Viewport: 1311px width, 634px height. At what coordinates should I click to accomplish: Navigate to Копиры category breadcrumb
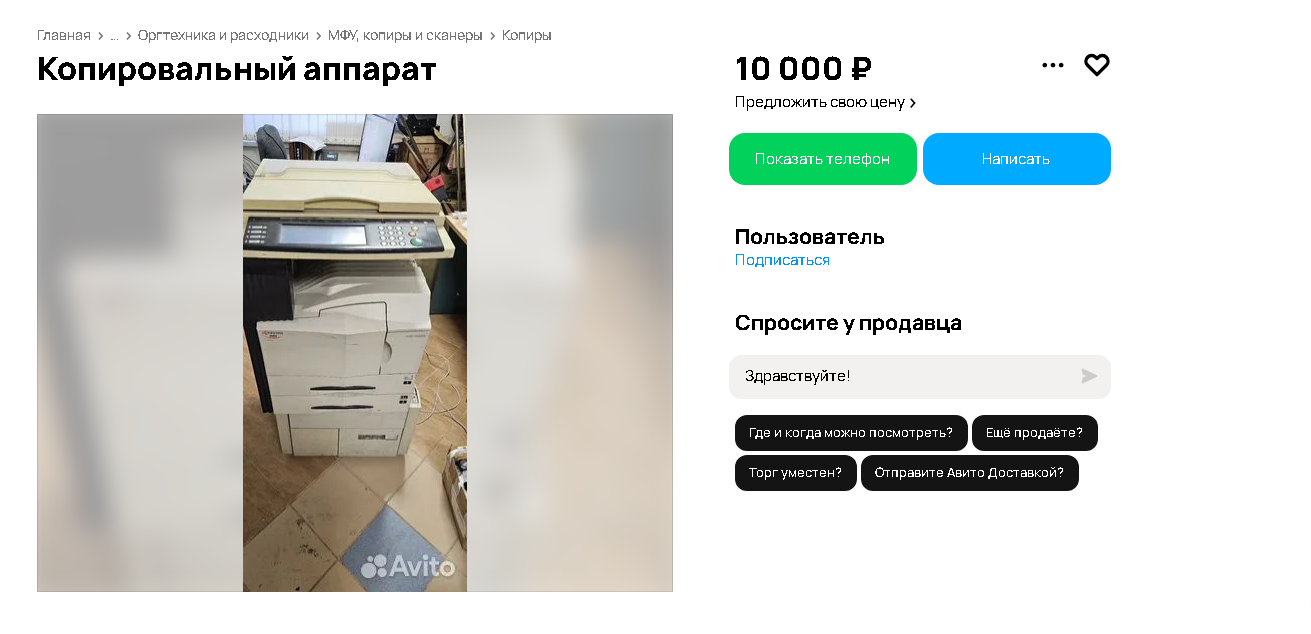tap(527, 35)
